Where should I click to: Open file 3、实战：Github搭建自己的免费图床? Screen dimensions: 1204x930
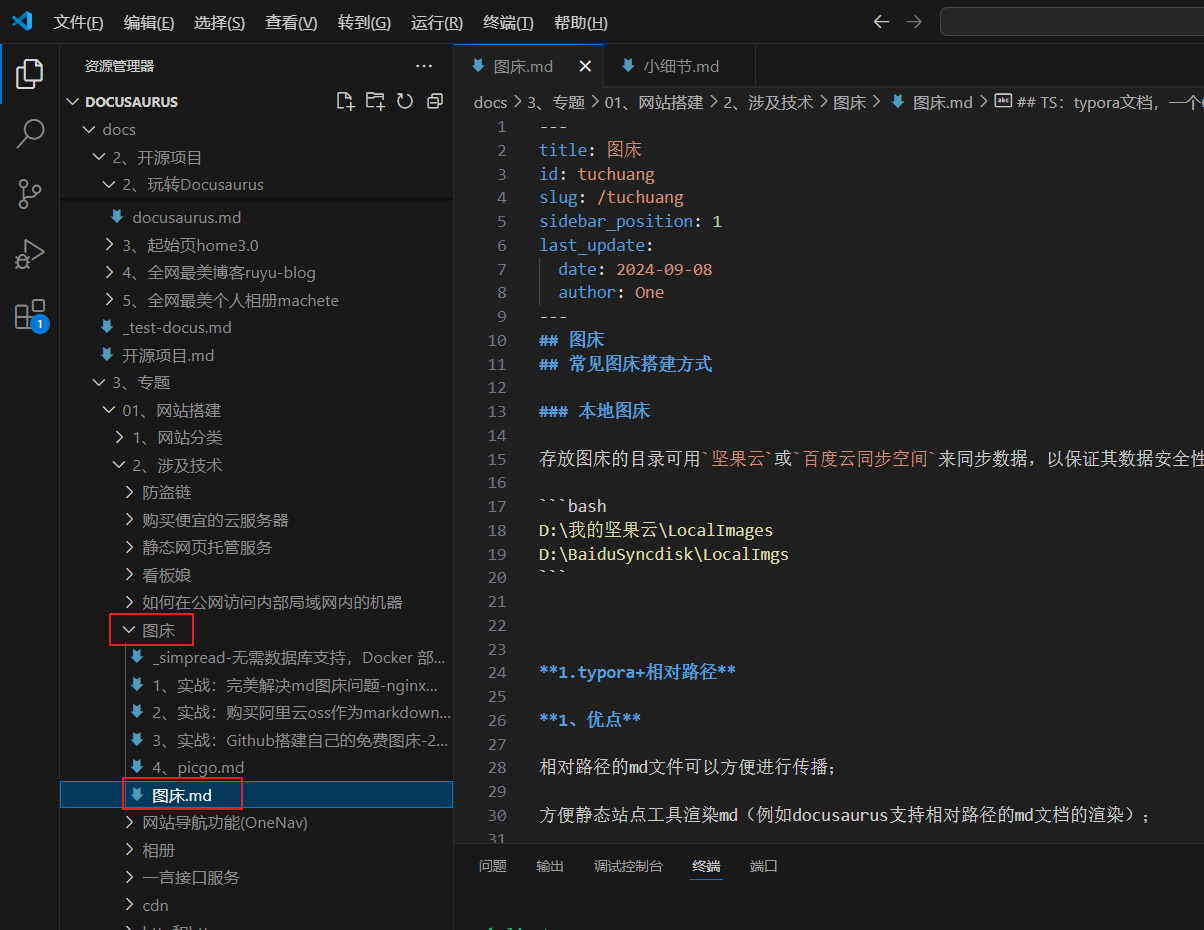coord(256,740)
